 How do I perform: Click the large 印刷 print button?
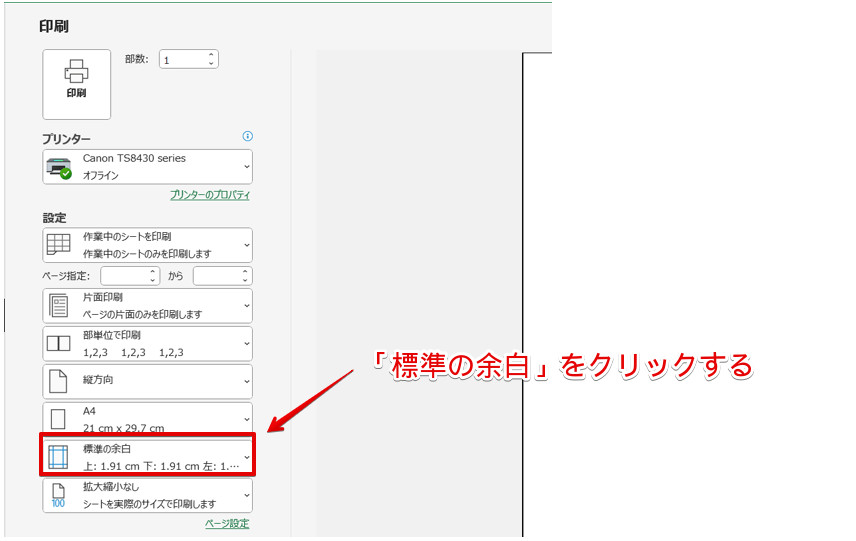pyautogui.click(x=76, y=85)
